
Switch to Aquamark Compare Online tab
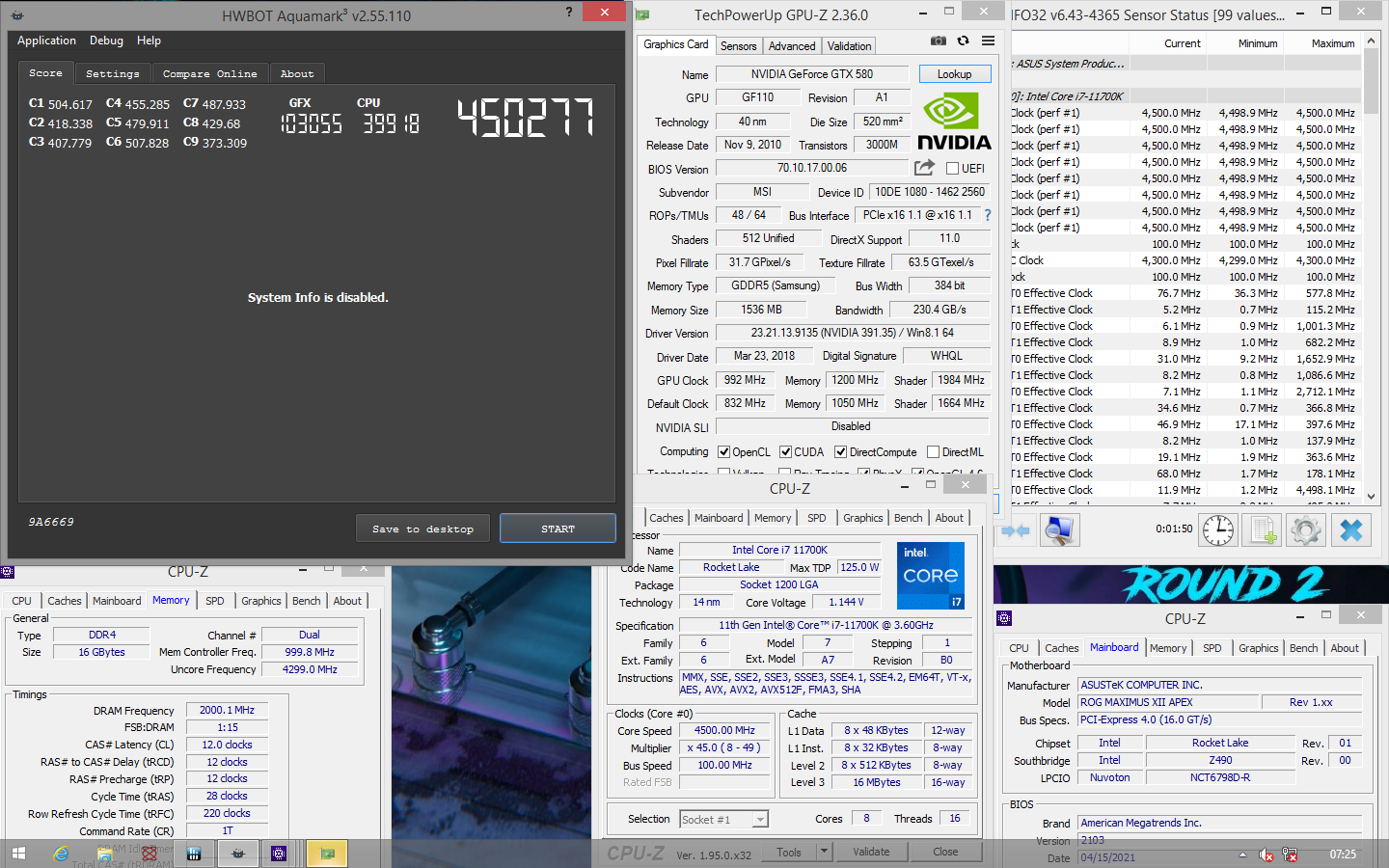209,73
